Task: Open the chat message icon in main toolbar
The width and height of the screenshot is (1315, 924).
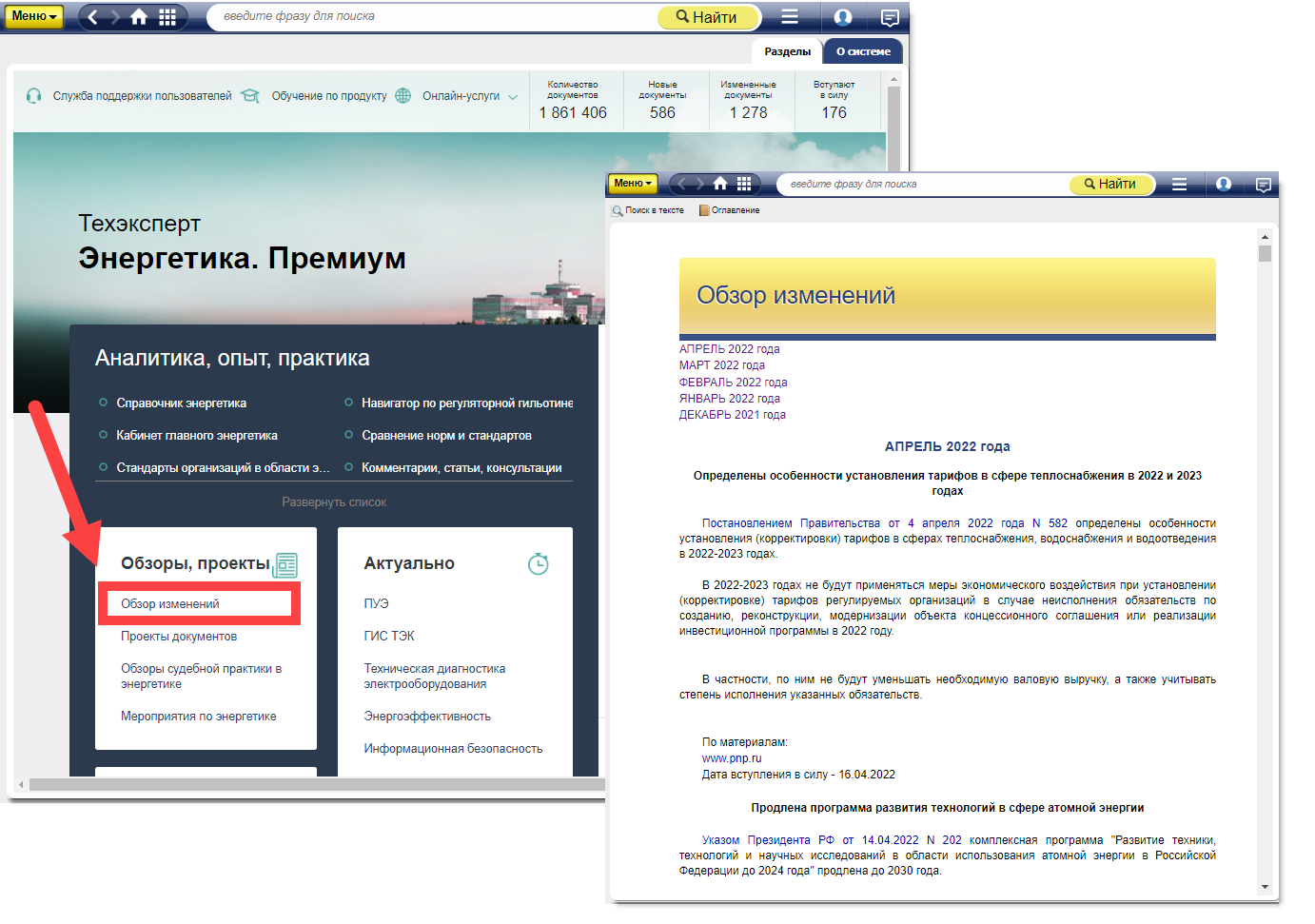Action: coord(890,17)
